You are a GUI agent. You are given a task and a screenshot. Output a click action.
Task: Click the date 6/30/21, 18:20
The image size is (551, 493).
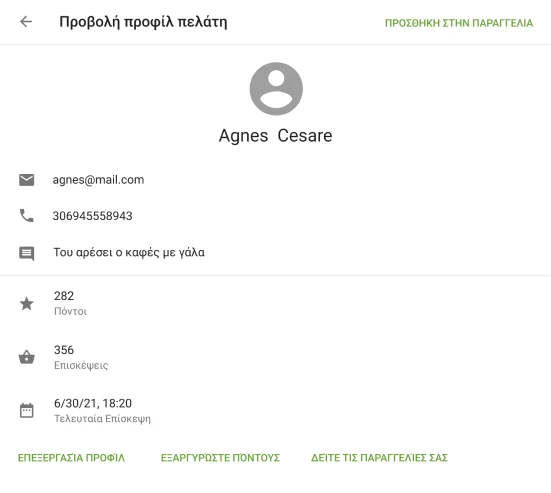click(x=93, y=403)
